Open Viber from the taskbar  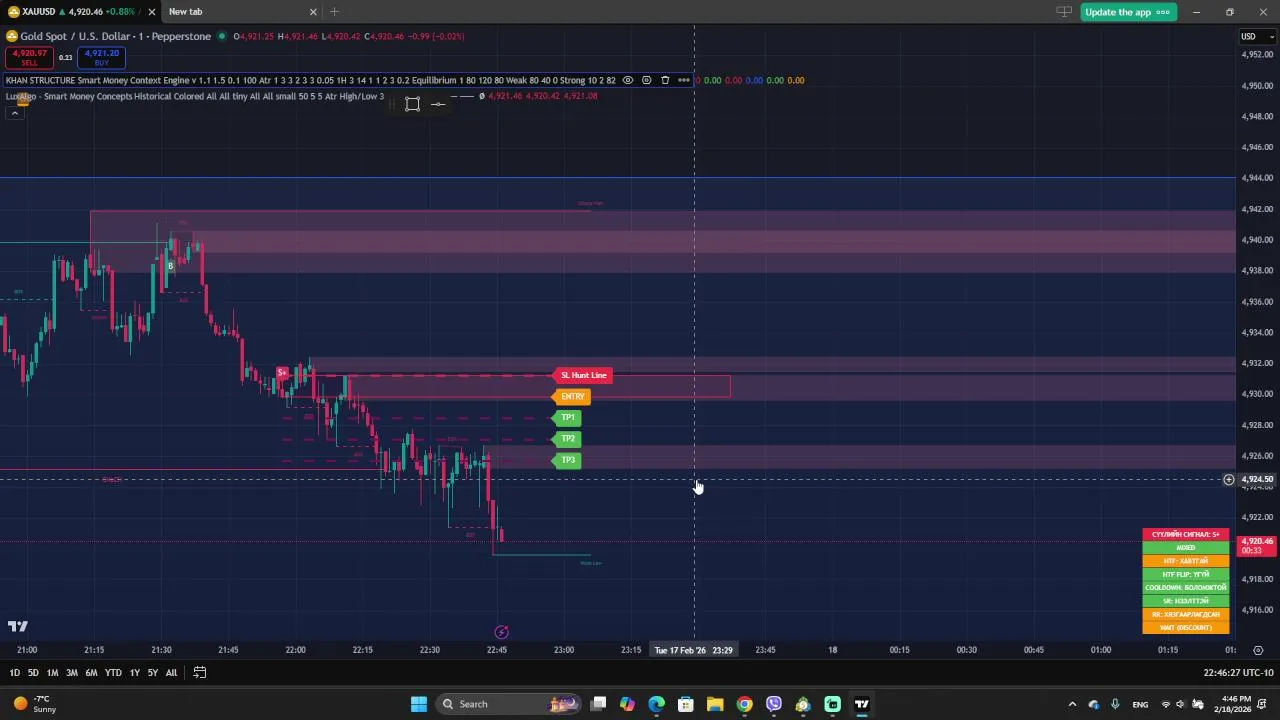tap(773, 704)
